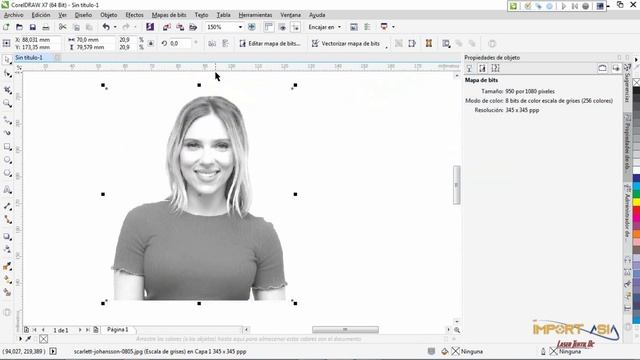Pick the red swatch in color palette
This screenshot has width=640, height=360.
(x=636, y=210)
